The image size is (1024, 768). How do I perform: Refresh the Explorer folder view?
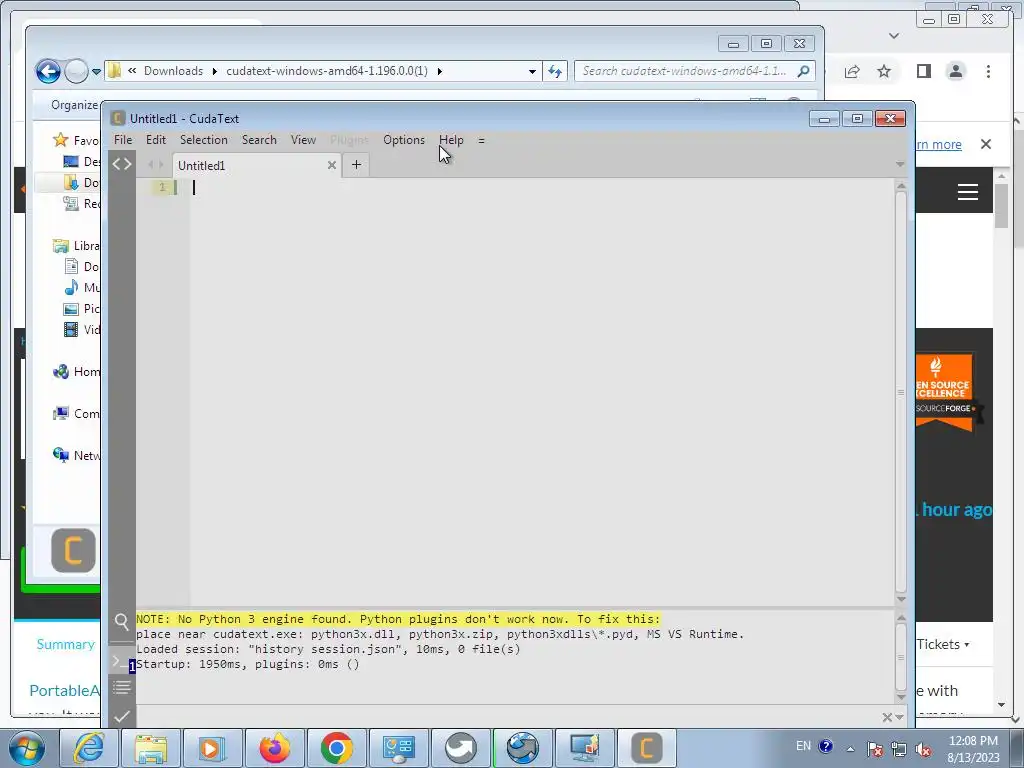[555, 71]
